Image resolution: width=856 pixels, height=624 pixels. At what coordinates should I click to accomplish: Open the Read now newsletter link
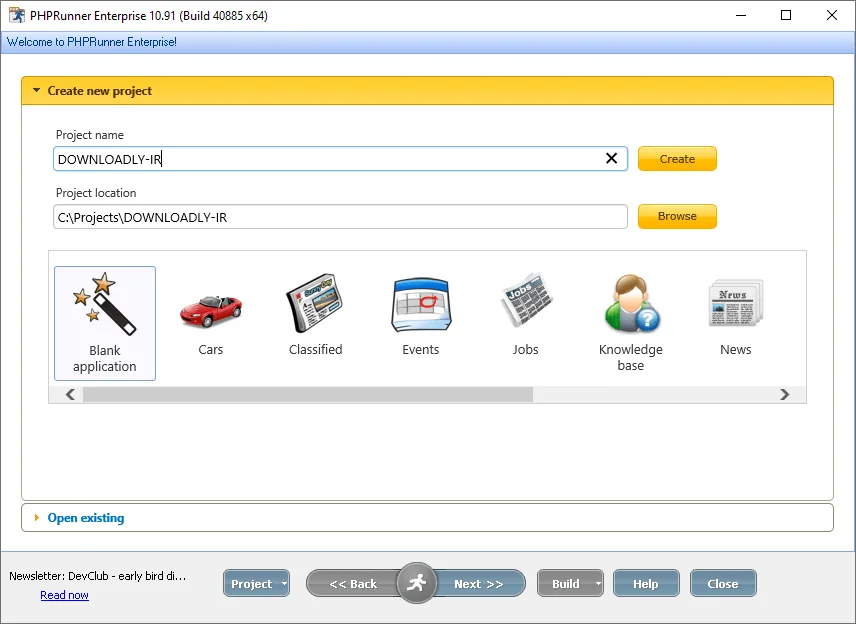point(64,595)
